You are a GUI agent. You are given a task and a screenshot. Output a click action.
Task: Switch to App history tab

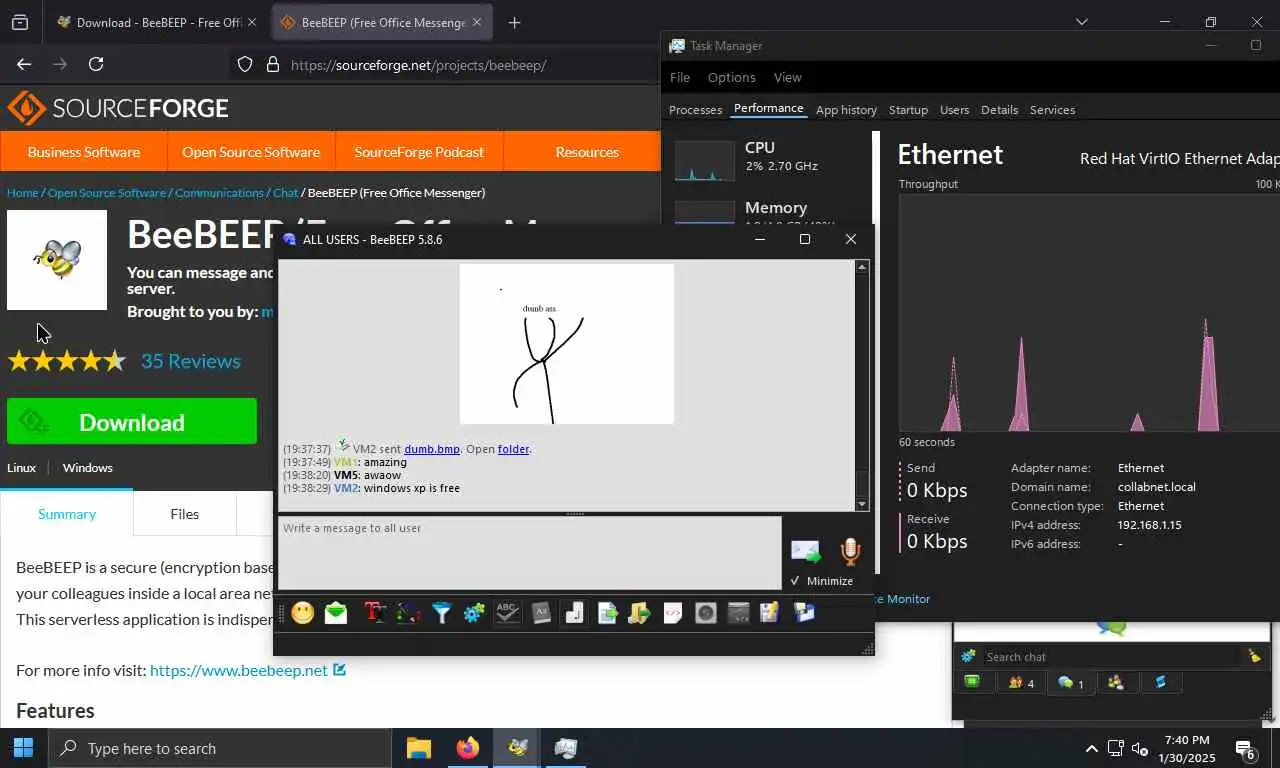(846, 110)
